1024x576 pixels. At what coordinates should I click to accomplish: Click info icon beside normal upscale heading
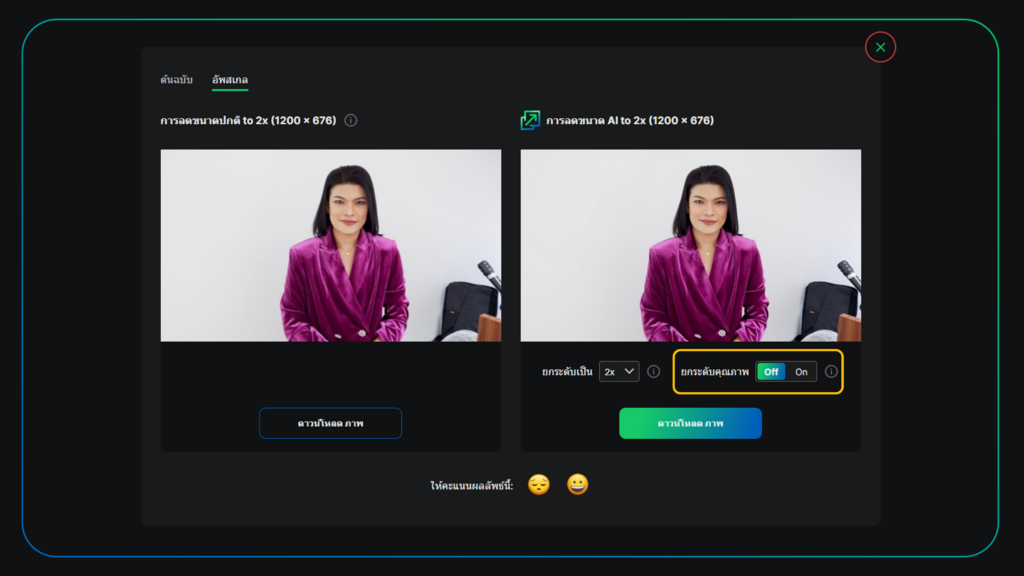coord(351,121)
